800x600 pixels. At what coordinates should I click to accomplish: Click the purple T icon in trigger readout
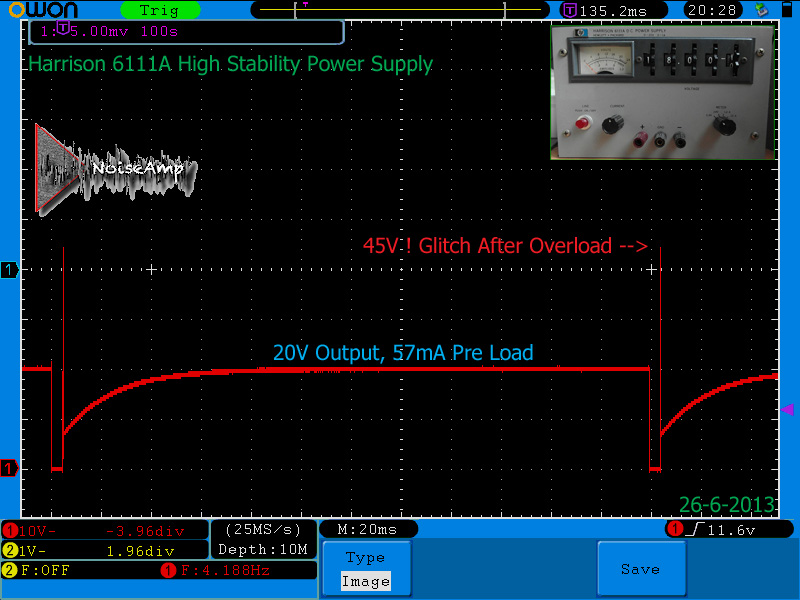tap(569, 10)
